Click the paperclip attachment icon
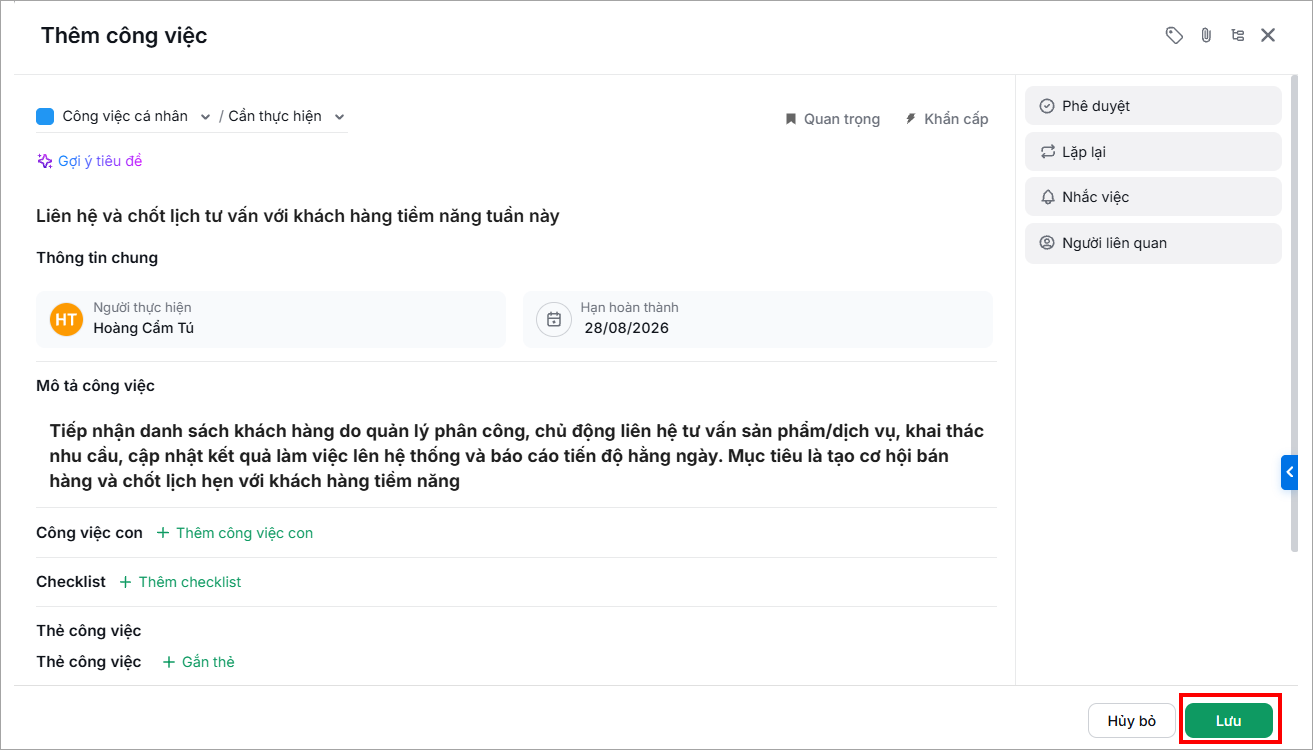Screen dimensions: 1313x750 coord(1206,36)
